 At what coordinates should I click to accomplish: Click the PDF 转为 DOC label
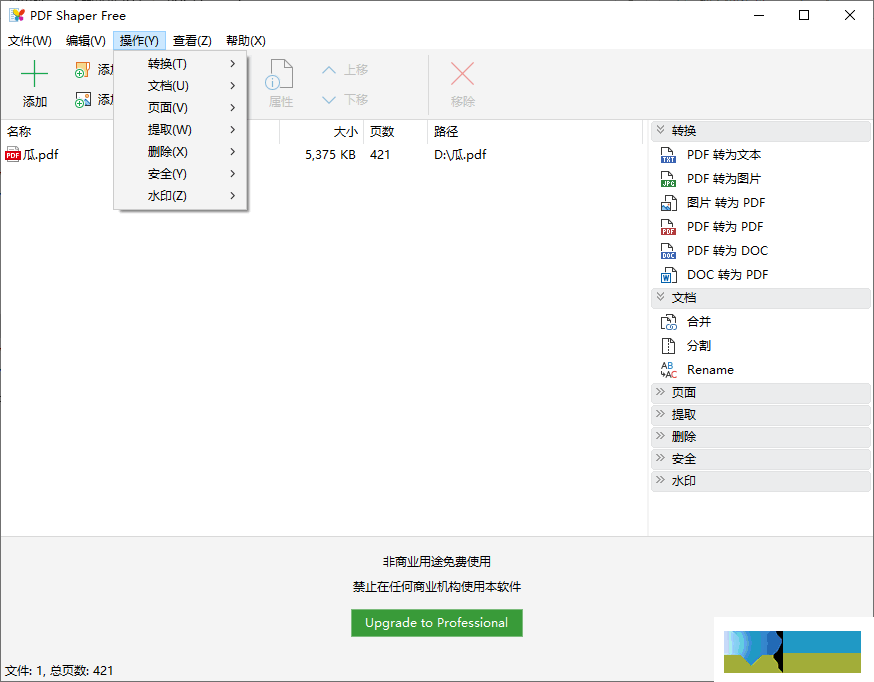tap(727, 251)
